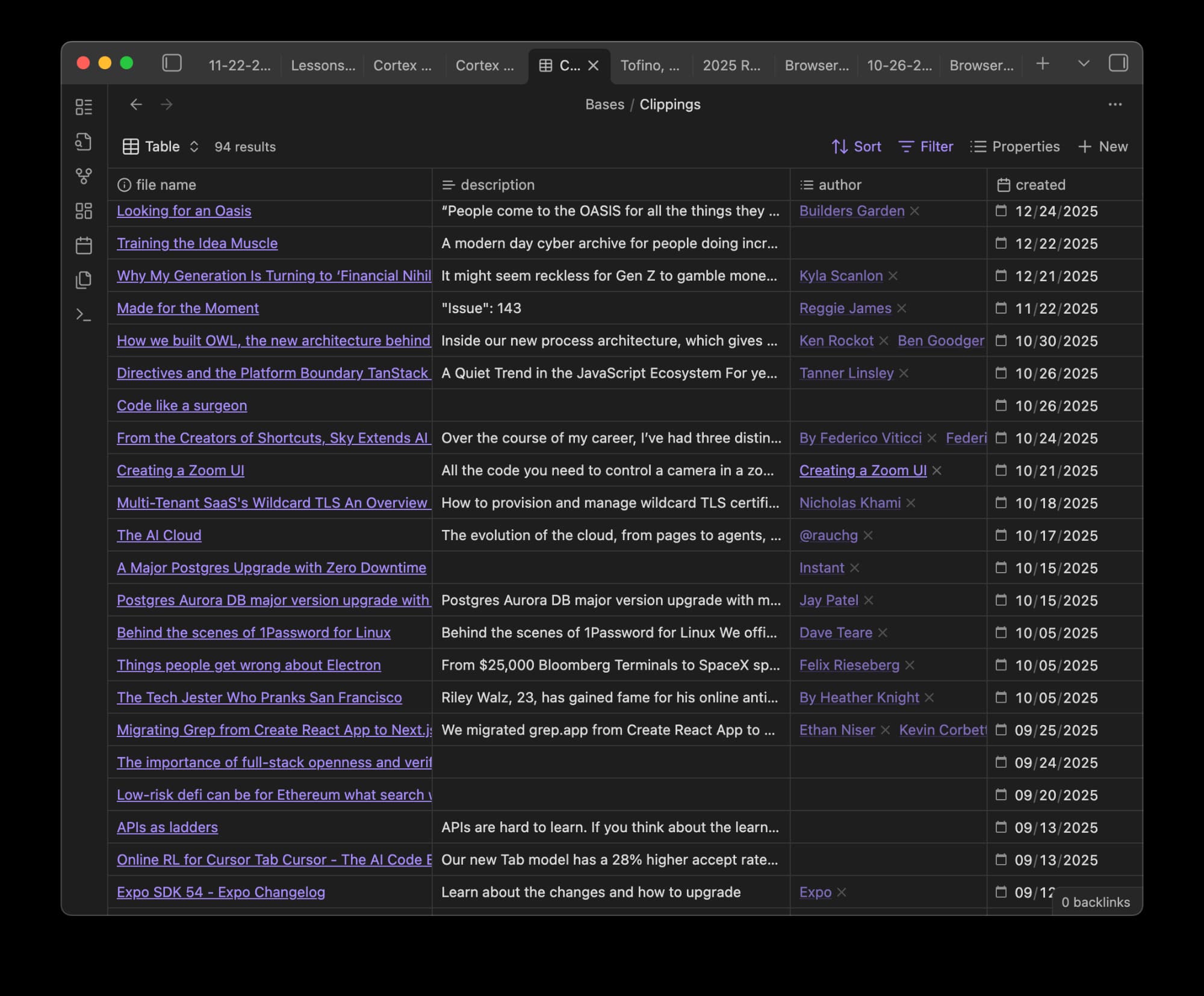Toggle the left sidebar with the panel icon
Viewport: 1204px width, 996px height.
tap(172, 64)
